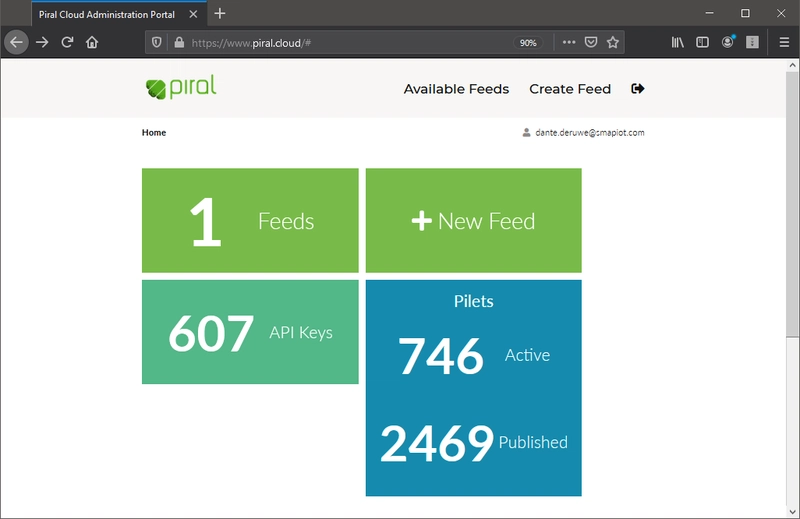The image size is (800, 519).
Task: Open the tracking protection shield icon
Action: [x=157, y=42]
